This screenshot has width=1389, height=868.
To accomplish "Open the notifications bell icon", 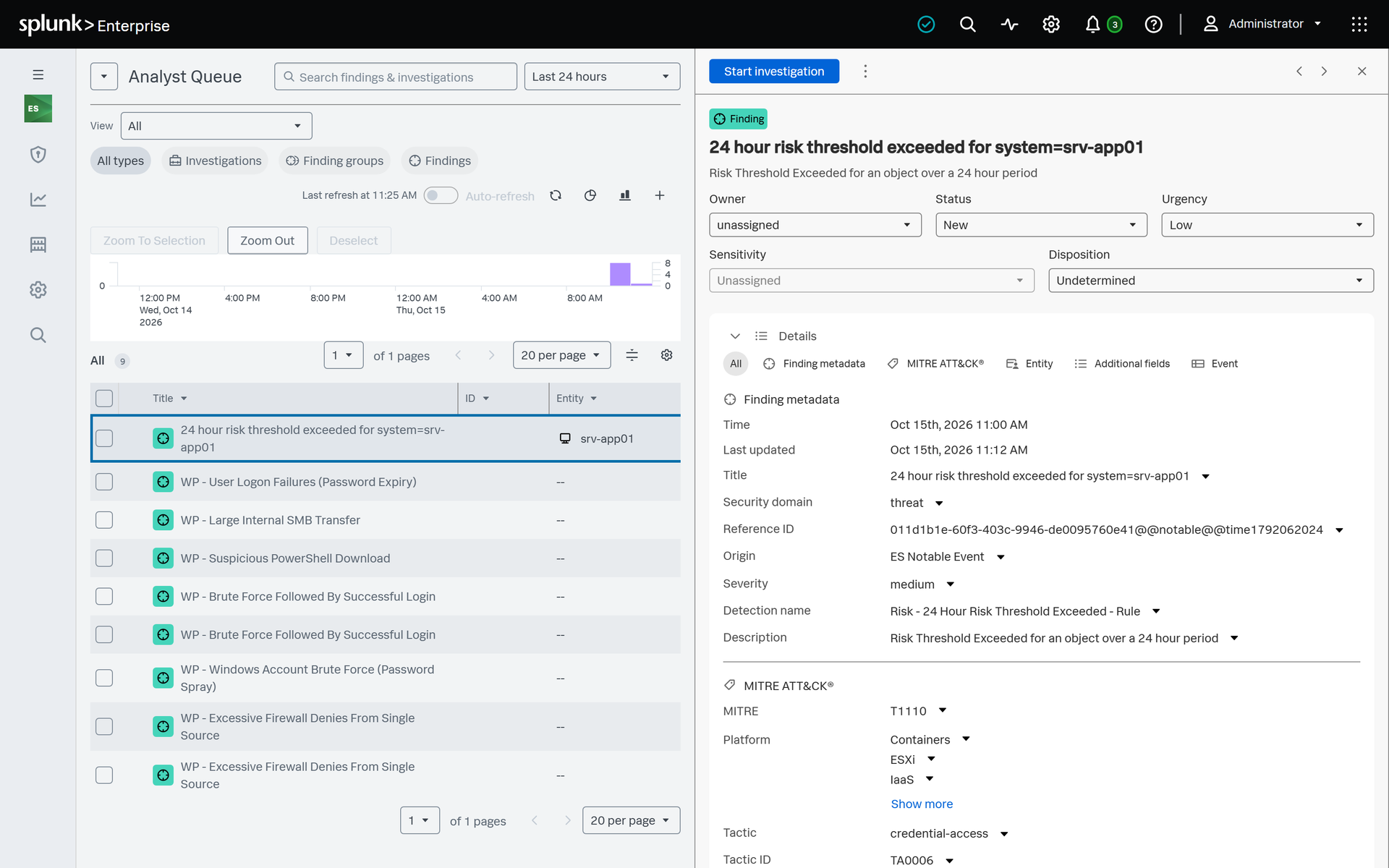I will (x=1092, y=25).
